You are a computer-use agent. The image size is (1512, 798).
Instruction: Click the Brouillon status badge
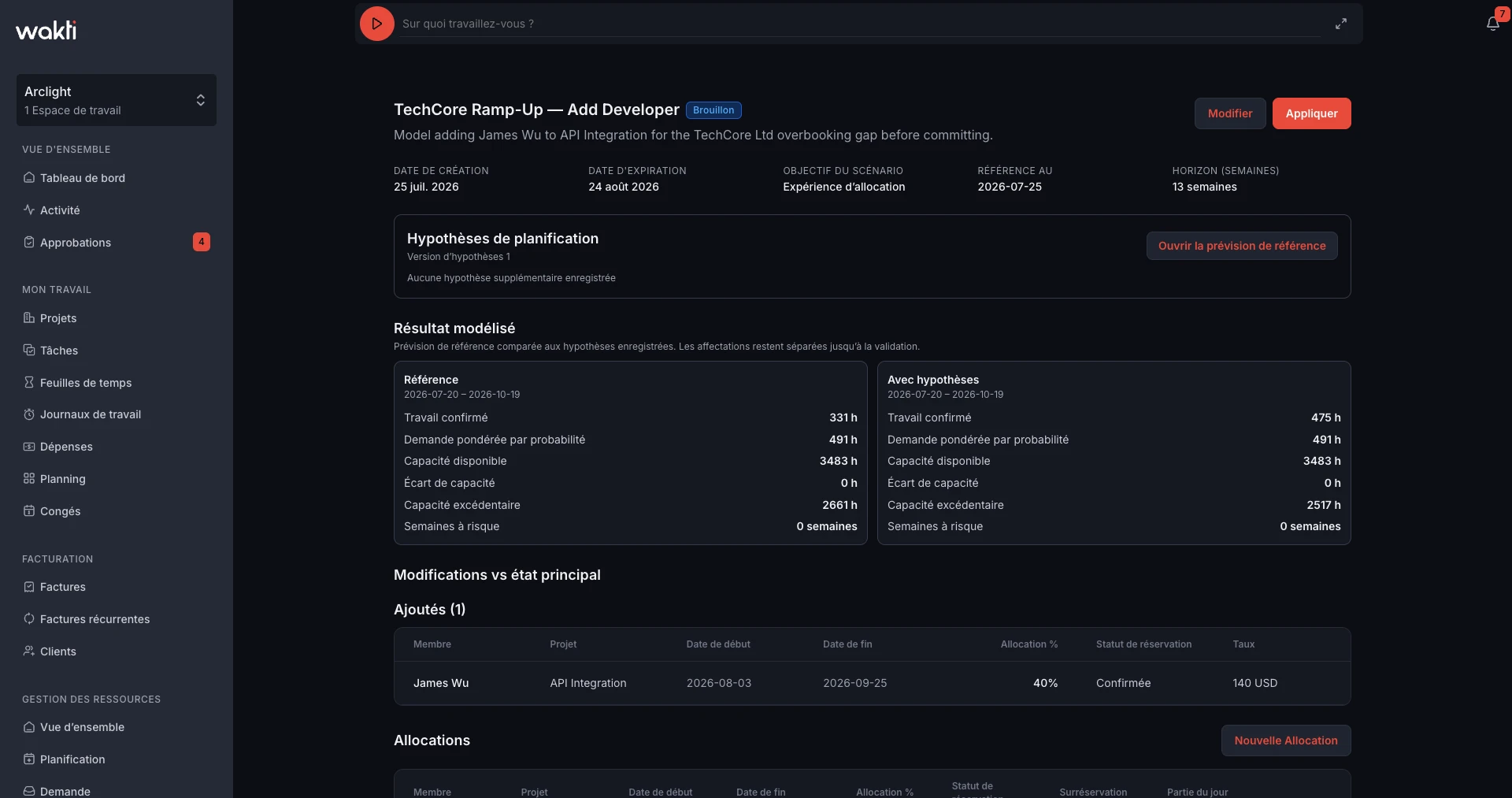(x=713, y=110)
